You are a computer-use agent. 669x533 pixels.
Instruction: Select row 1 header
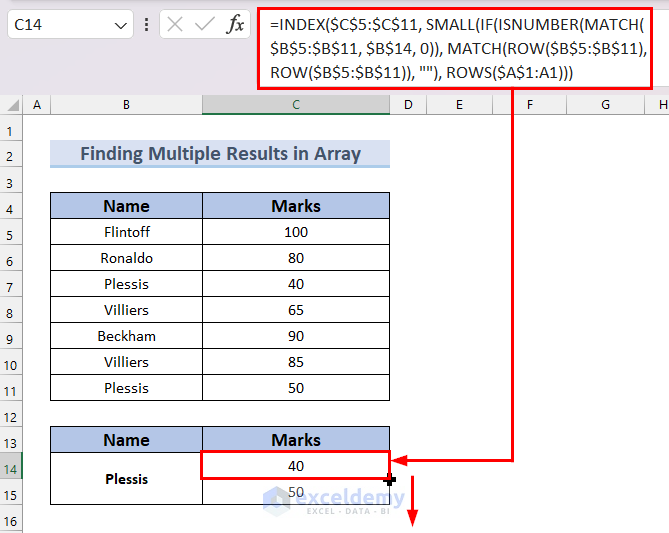11,130
